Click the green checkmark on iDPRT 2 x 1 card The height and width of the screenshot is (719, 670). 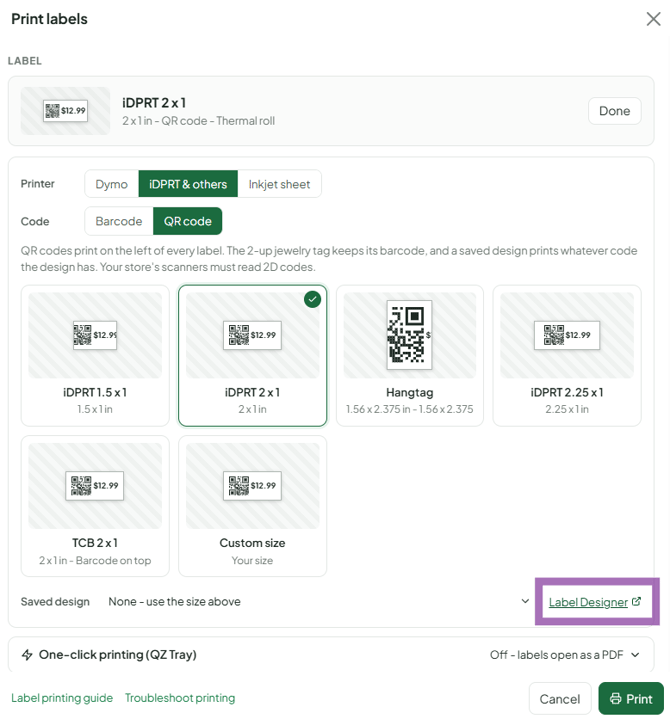[x=312, y=299]
